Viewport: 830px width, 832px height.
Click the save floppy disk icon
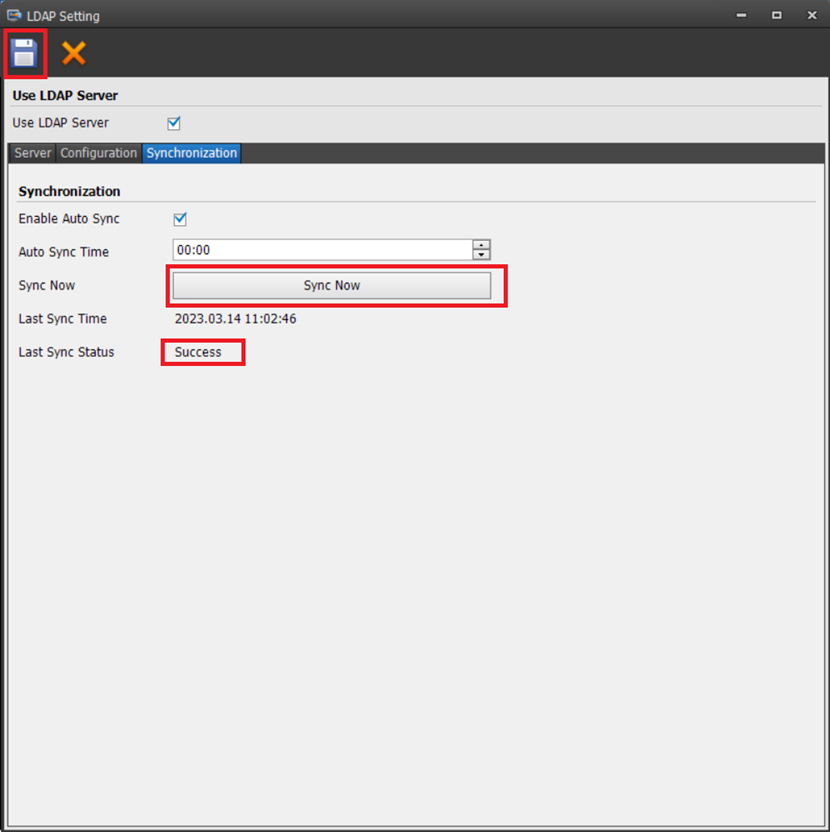[25, 53]
